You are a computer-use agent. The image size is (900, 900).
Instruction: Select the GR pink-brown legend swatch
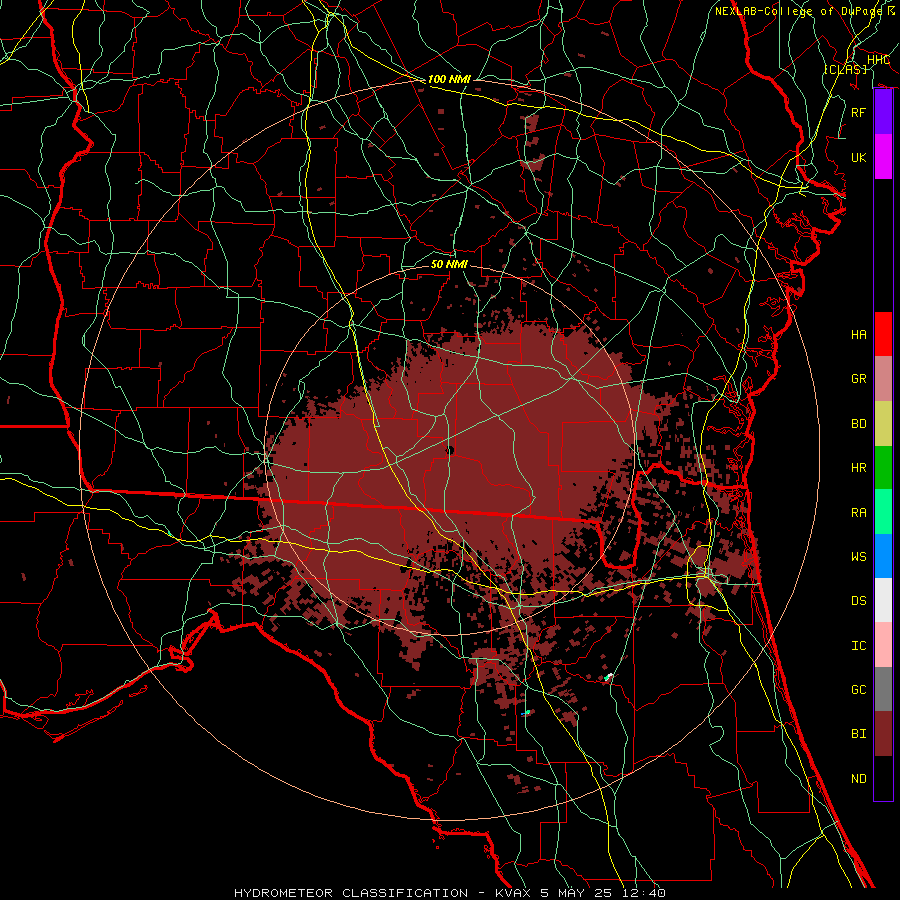point(883,378)
